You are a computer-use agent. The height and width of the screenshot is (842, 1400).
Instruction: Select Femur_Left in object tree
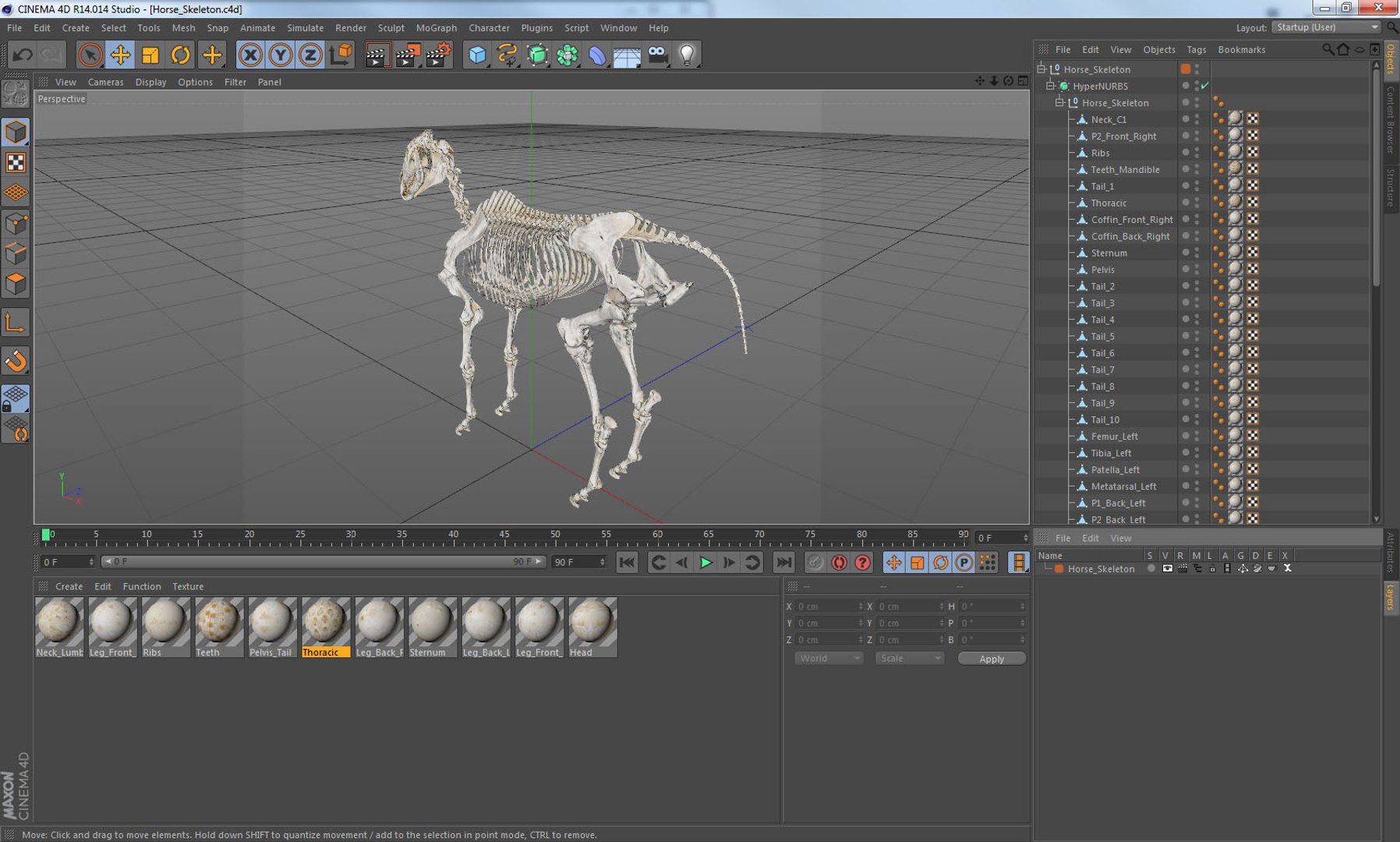1114,436
